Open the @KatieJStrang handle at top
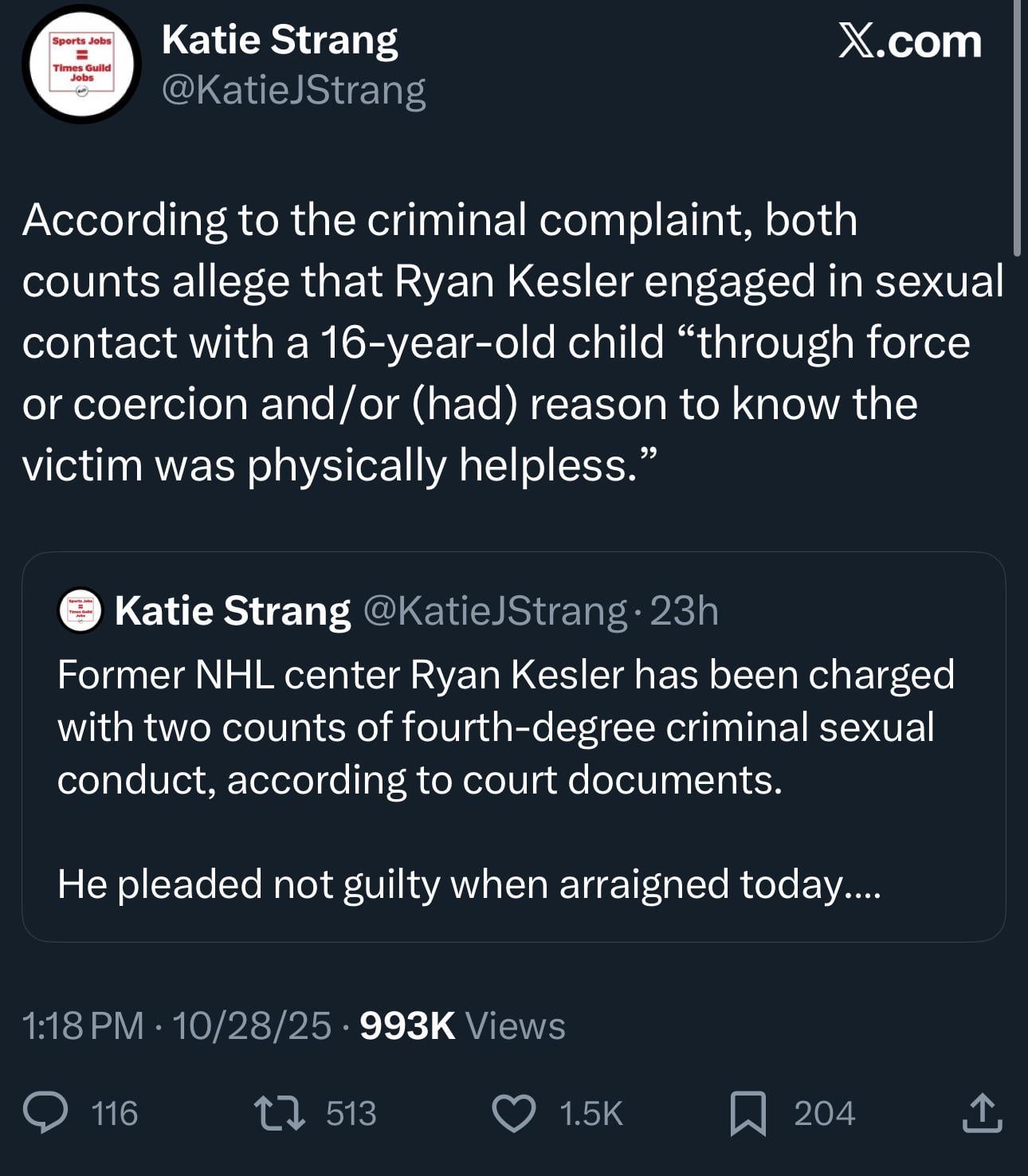The height and width of the screenshot is (1176, 1028). (293, 89)
